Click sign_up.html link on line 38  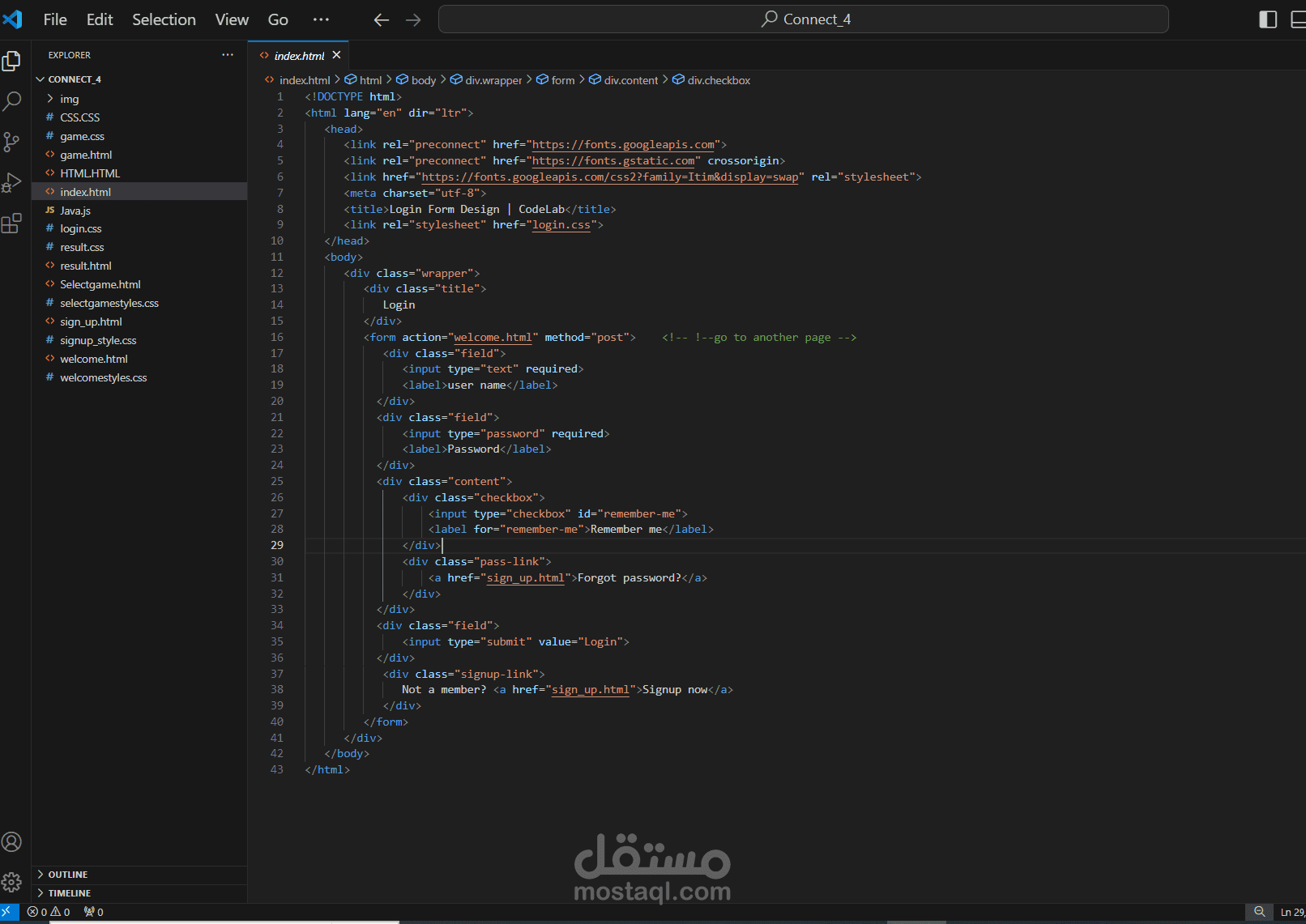591,689
